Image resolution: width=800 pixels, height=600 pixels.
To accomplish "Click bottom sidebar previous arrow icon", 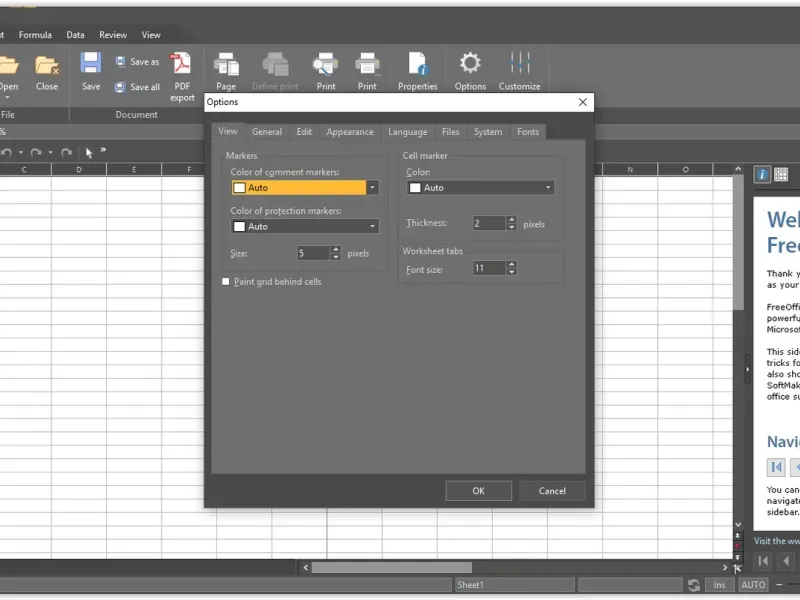I will [786, 561].
